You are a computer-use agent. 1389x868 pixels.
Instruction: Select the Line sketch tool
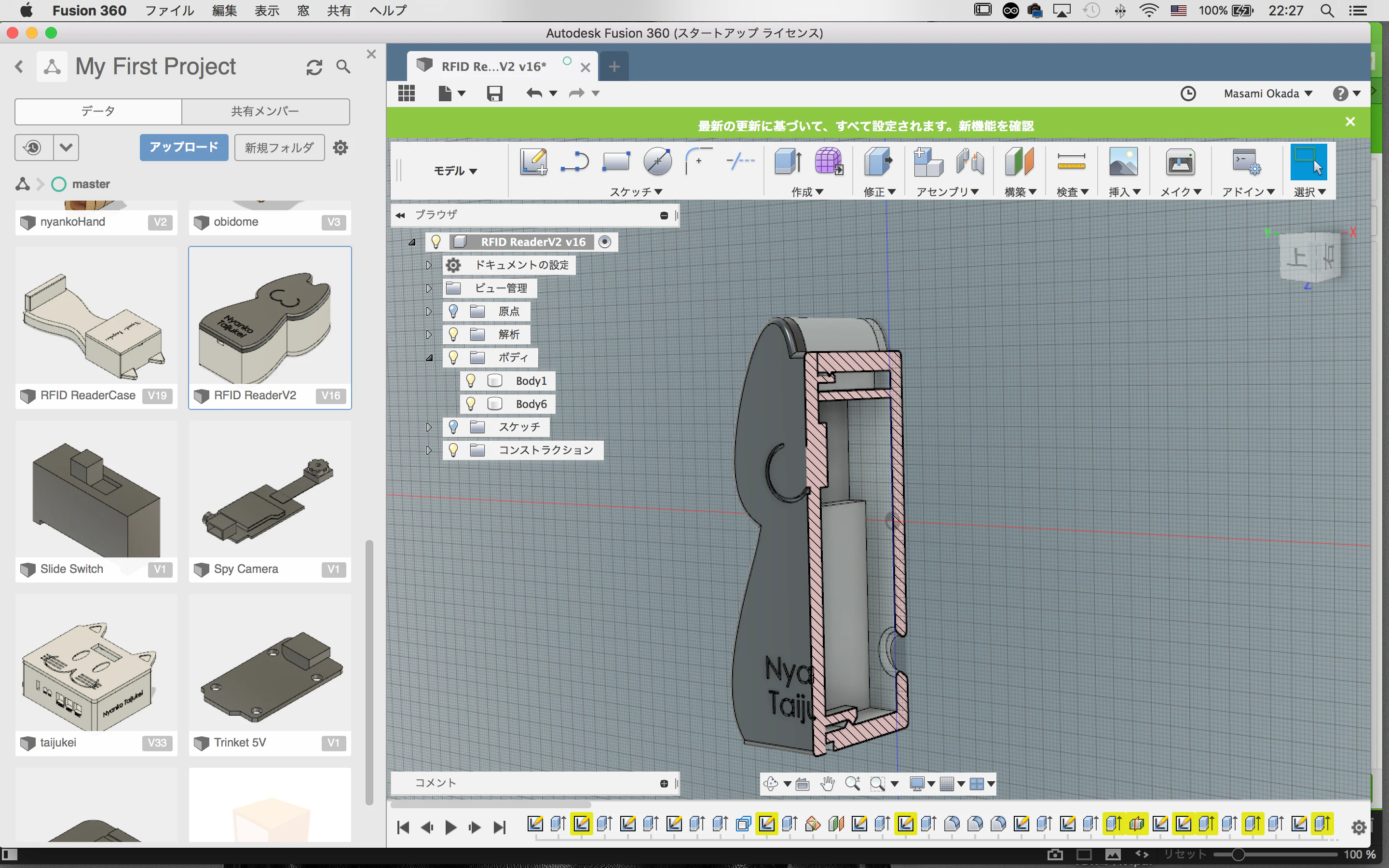coord(574,162)
